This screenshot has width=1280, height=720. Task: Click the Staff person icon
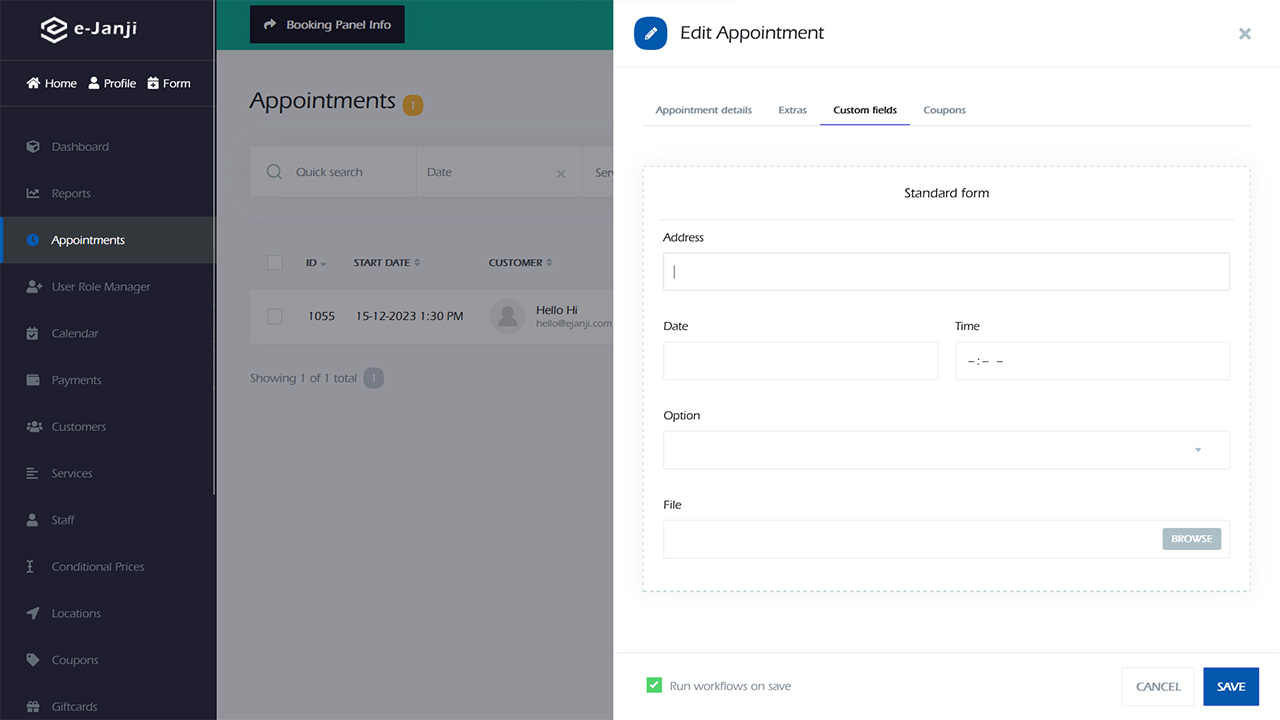33,520
